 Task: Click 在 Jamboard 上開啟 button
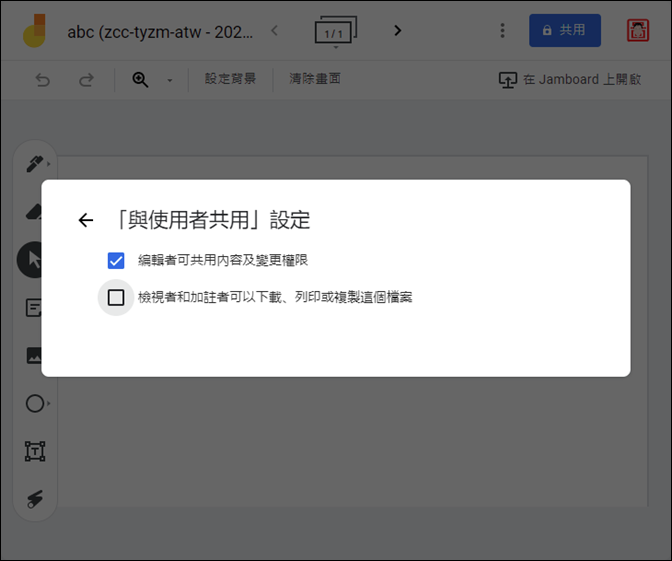click(x=570, y=80)
